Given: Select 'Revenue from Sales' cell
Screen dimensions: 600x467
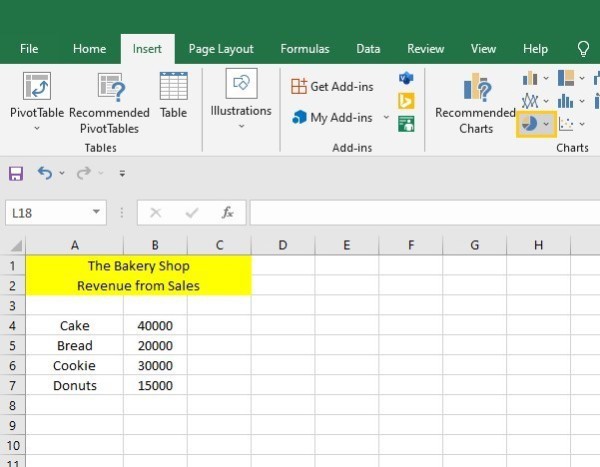Looking at the screenshot, I should tap(139, 286).
